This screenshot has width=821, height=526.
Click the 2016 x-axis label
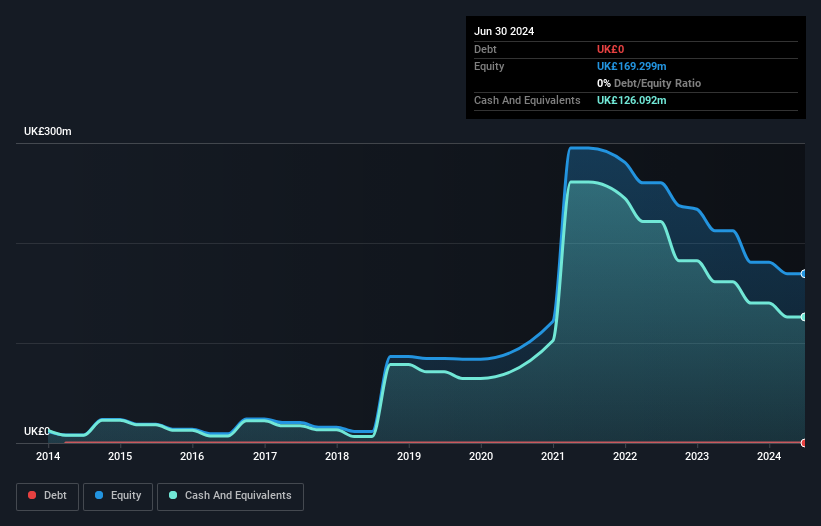[x=192, y=456]
